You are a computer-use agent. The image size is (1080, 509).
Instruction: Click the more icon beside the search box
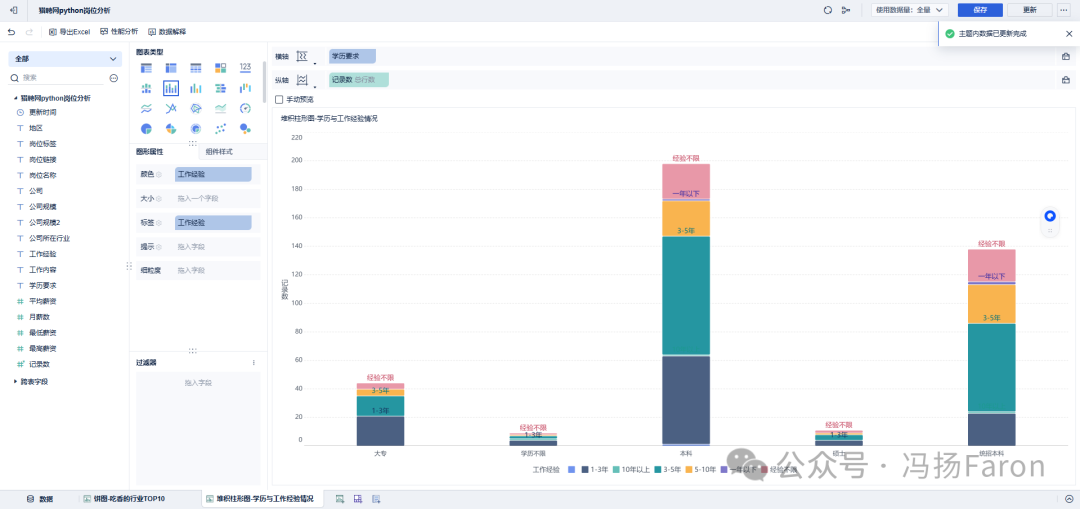[x=114, y=78]
